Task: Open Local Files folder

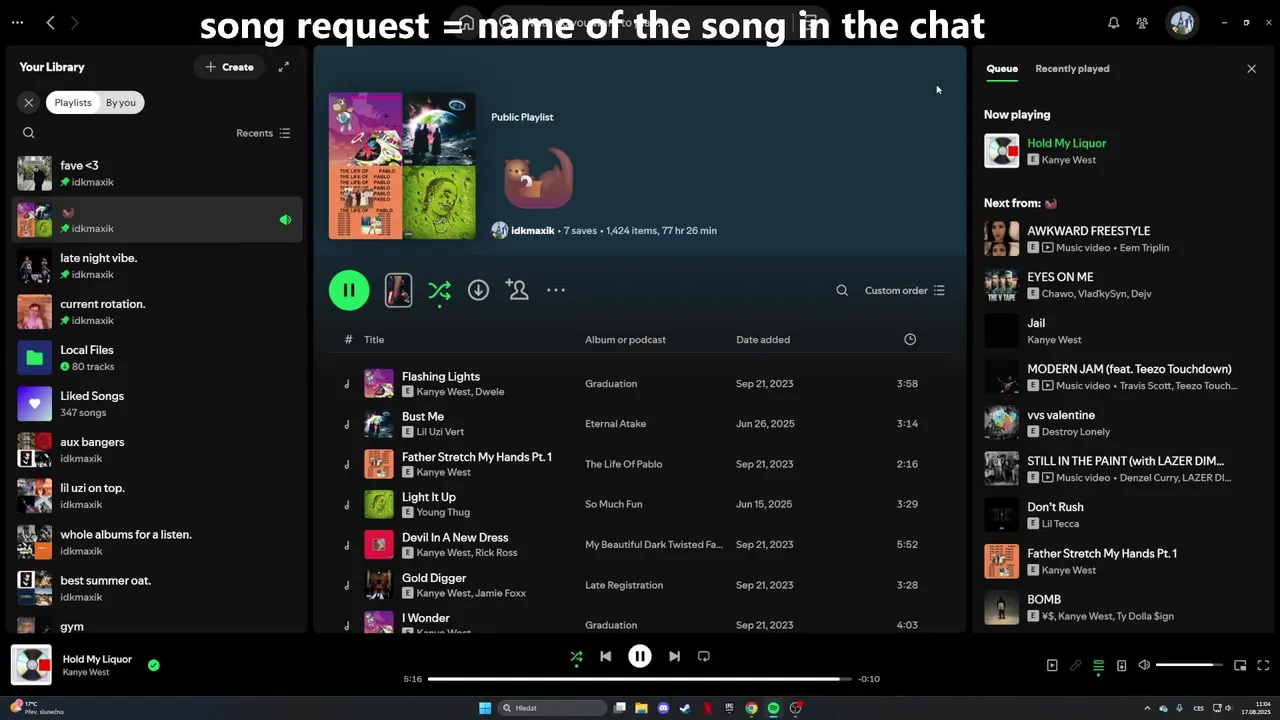Action: [157, 357]
